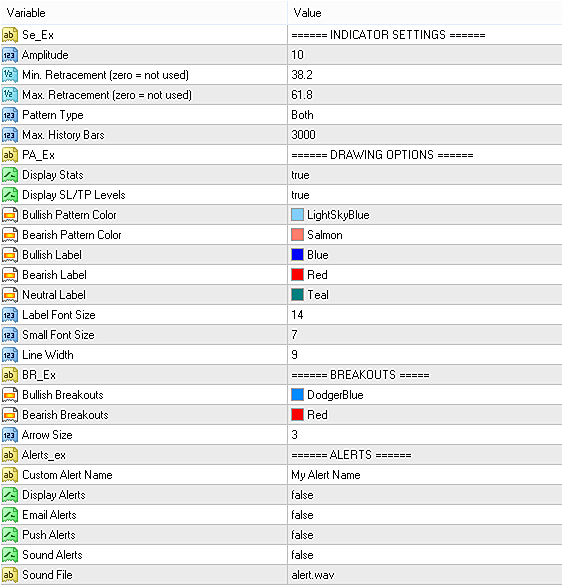The image size is (562, 586).
Task: Click the color icon beside Bullish Pattern Color
Action: click(x=10, y=215)
